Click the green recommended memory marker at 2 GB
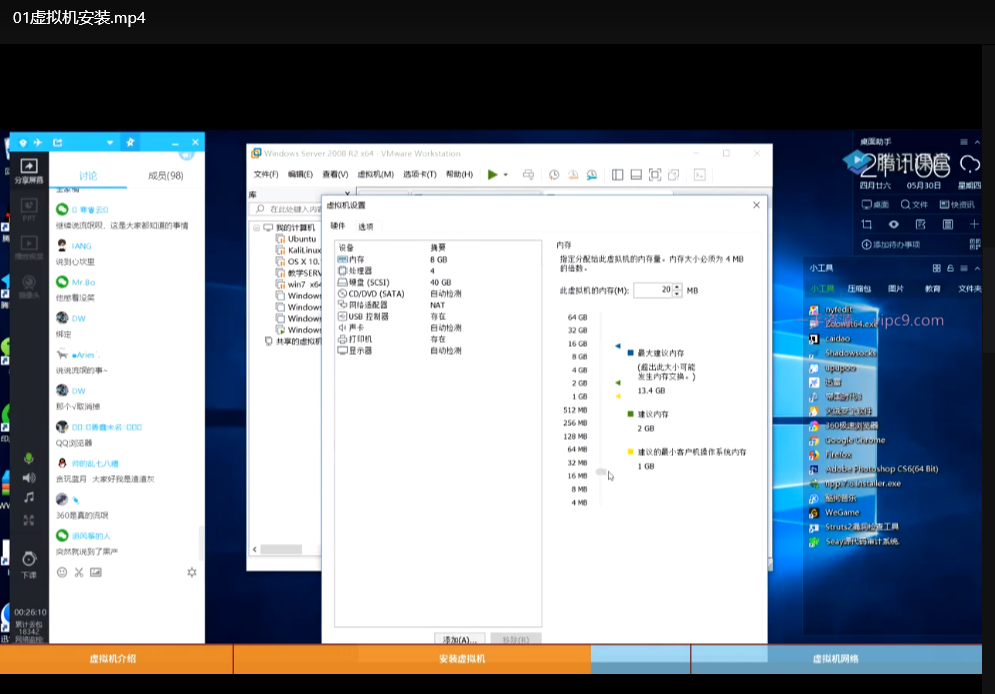 [x=617, y=383]
